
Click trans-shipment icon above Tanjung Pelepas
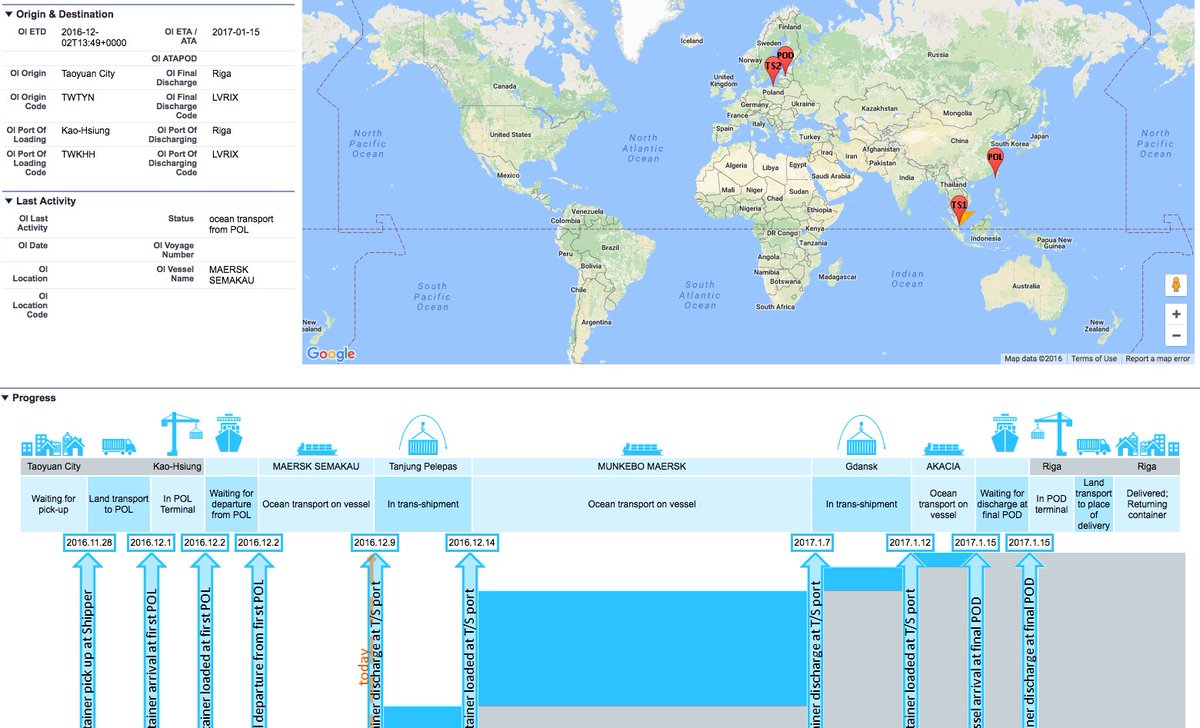coord(421,437)
